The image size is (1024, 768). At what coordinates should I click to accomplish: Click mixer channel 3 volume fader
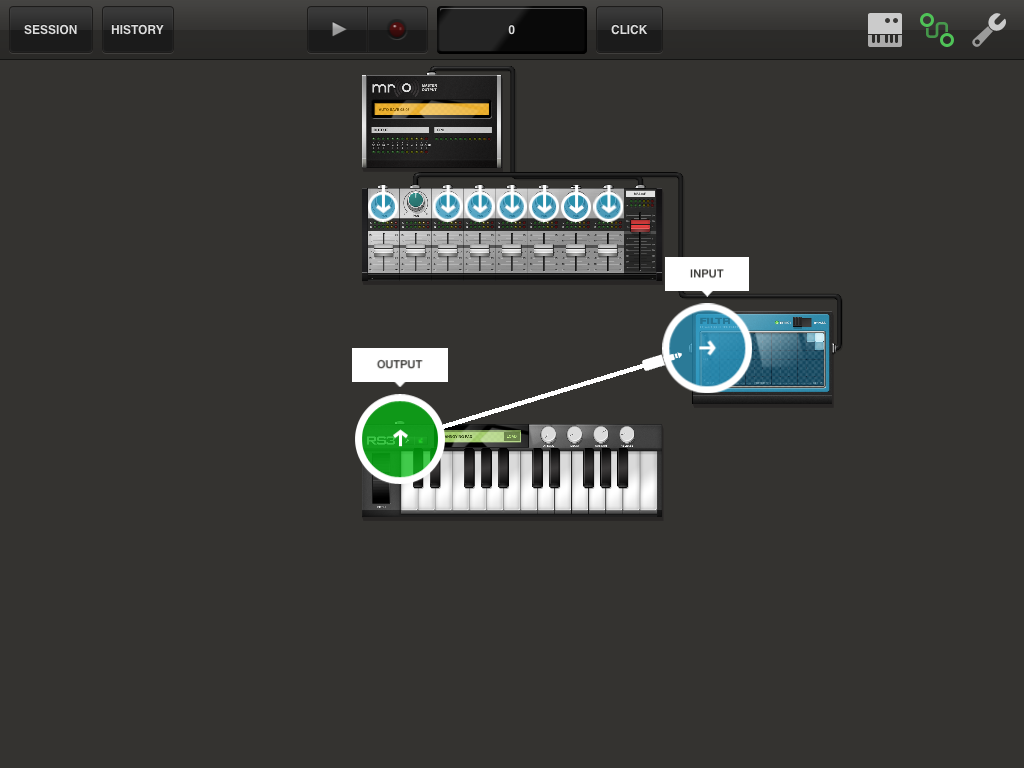click(x=447, y=251)
